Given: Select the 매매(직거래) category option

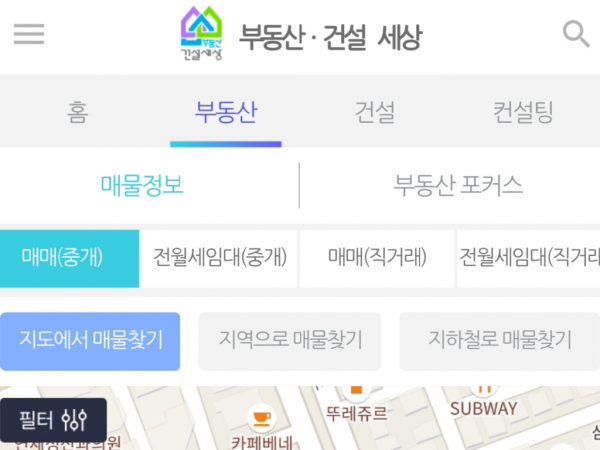Looking at the screenshot, I should [377, 258].
